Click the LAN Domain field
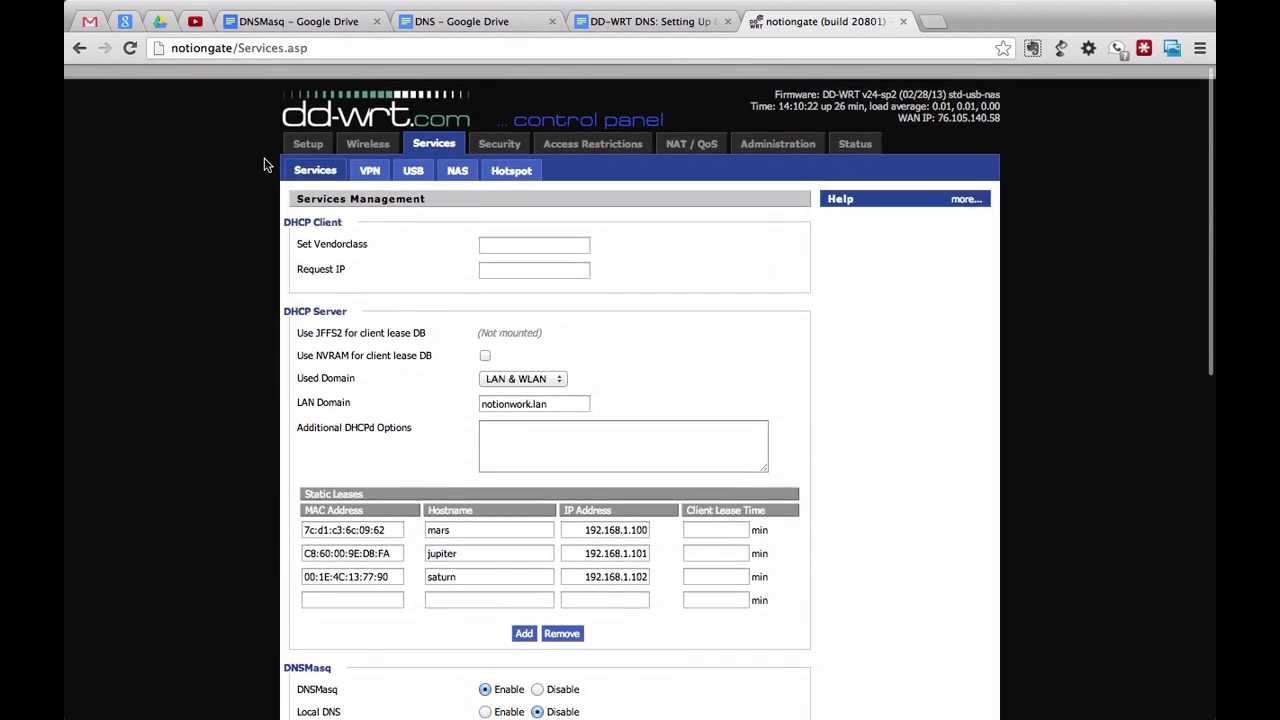The width and height of the screenshot is (1280, 720). 534,404
